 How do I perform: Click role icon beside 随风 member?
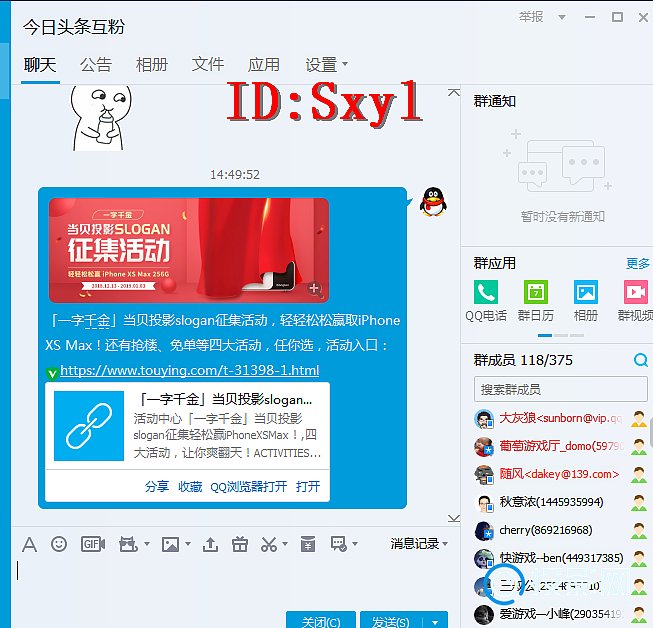638,474
